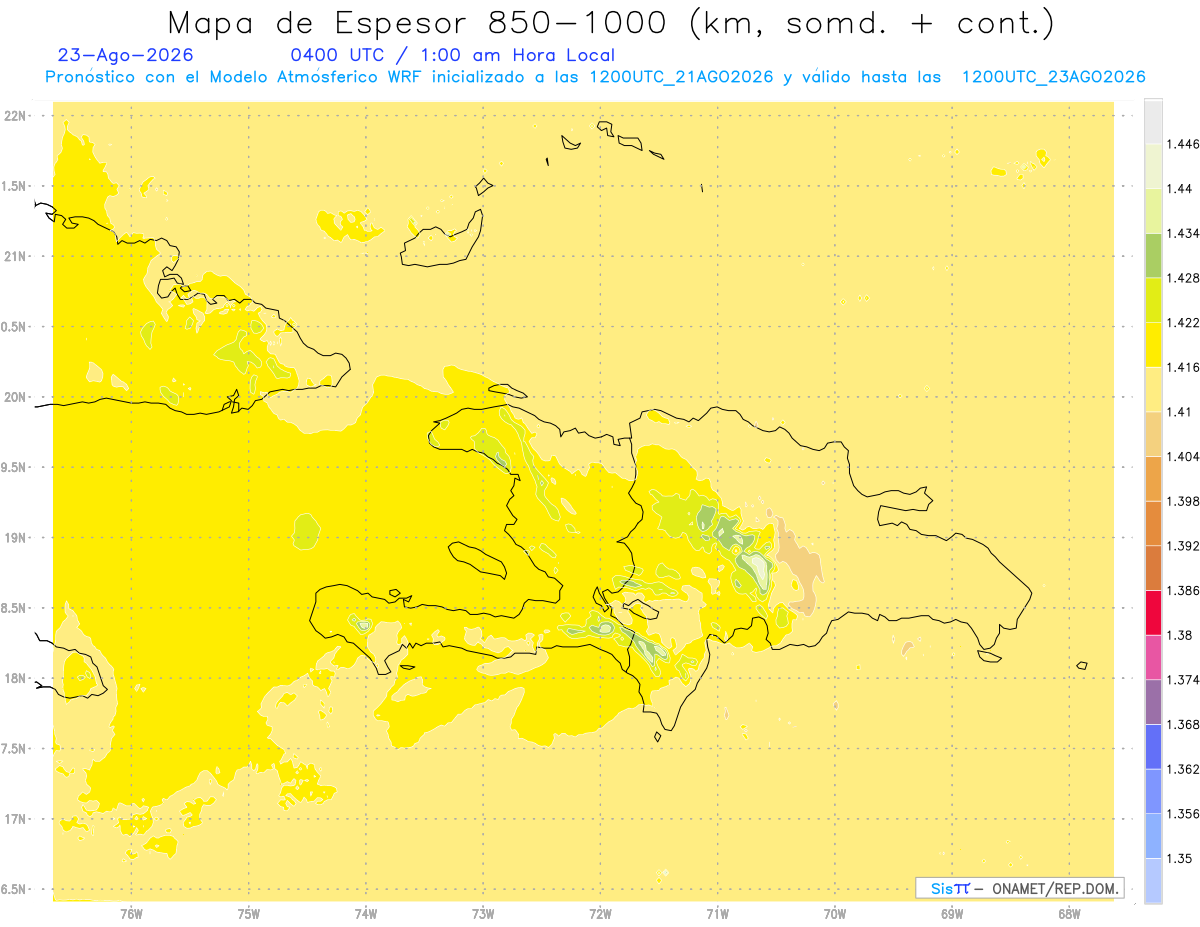
Task: Click the 71W longitude label
Action: point(717,914)
